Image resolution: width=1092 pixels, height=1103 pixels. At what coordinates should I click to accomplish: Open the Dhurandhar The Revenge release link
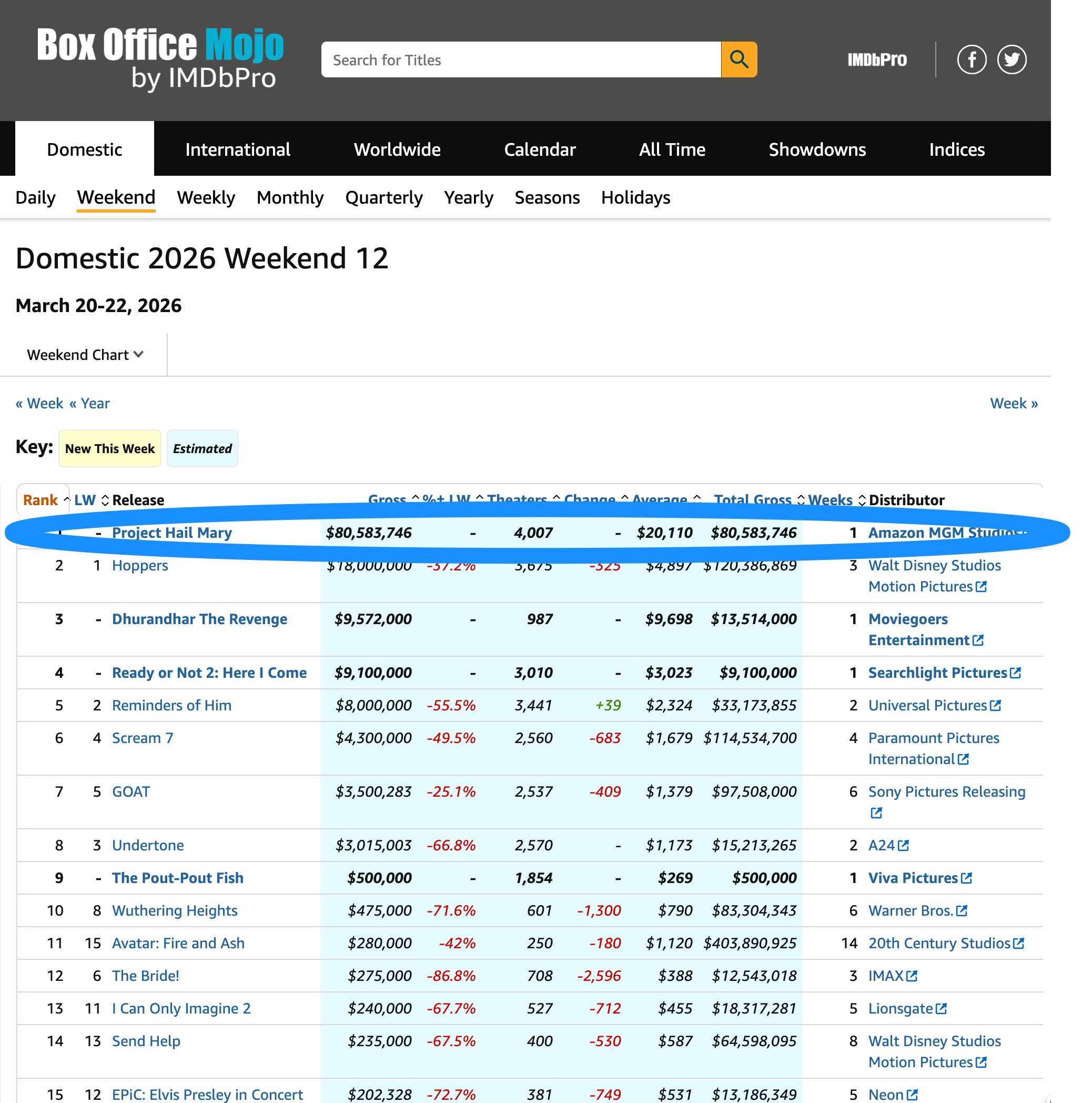tap(199, 619)
